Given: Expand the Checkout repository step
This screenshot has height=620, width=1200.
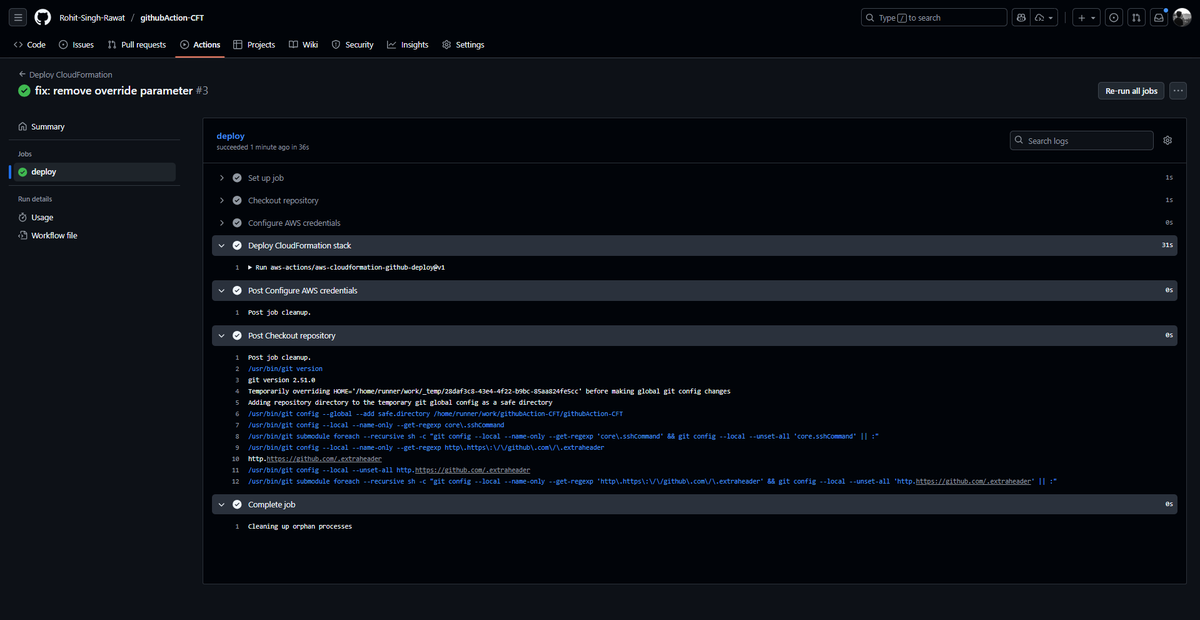Looking at the screenshot, I should [694, 200].
